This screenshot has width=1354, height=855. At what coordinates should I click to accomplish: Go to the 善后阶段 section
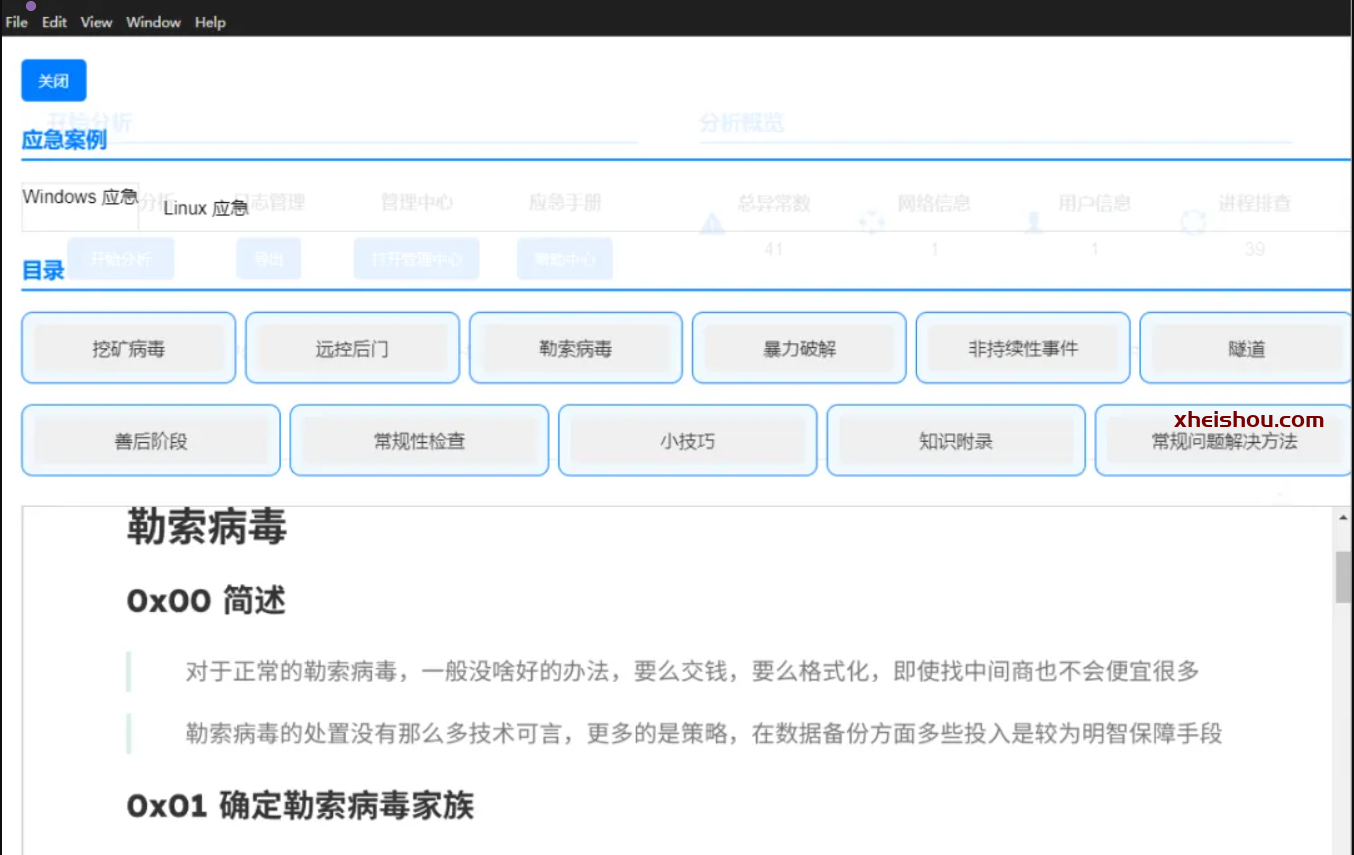[x=151, y=440]
